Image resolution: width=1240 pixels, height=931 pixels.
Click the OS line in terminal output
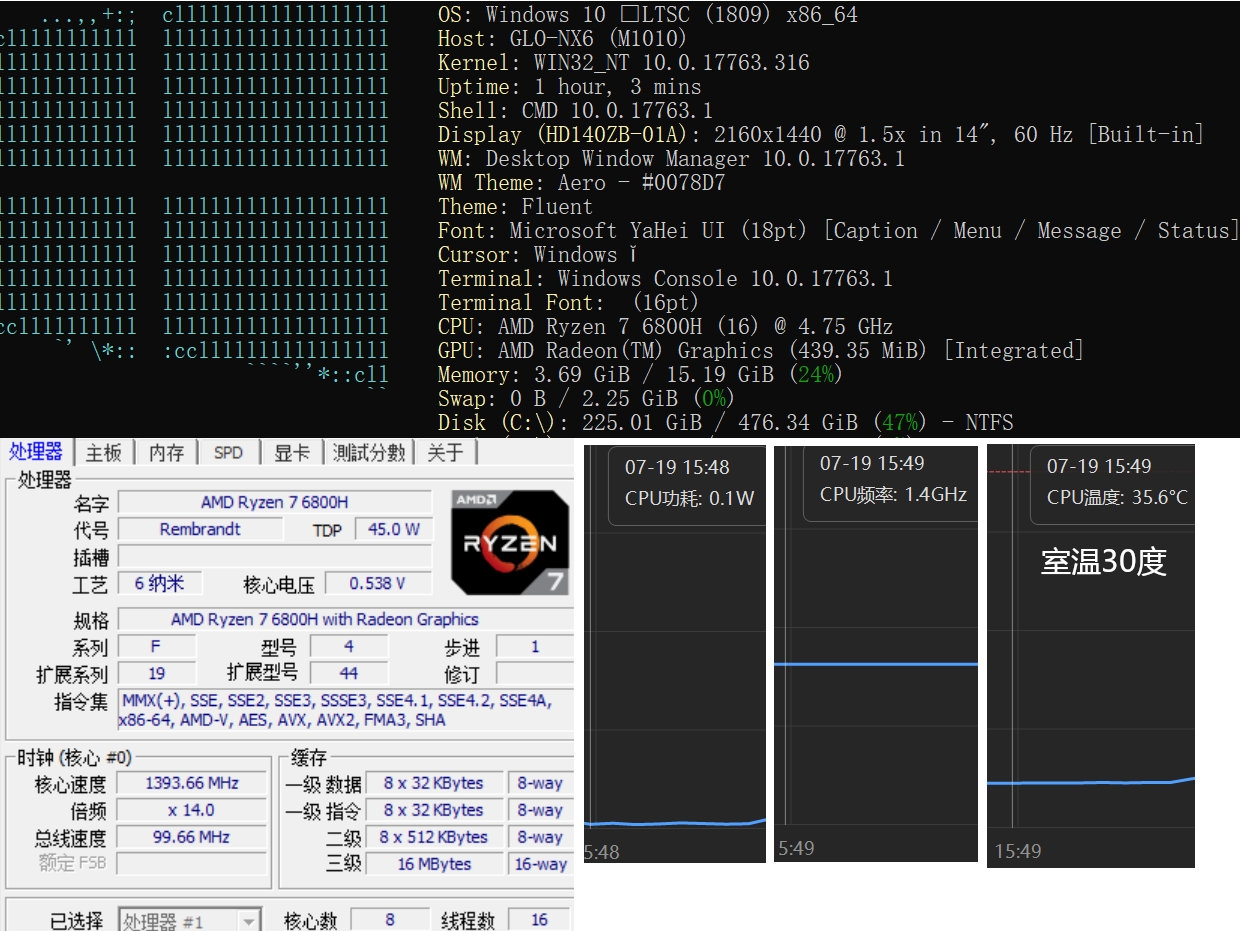coord(648,15)
